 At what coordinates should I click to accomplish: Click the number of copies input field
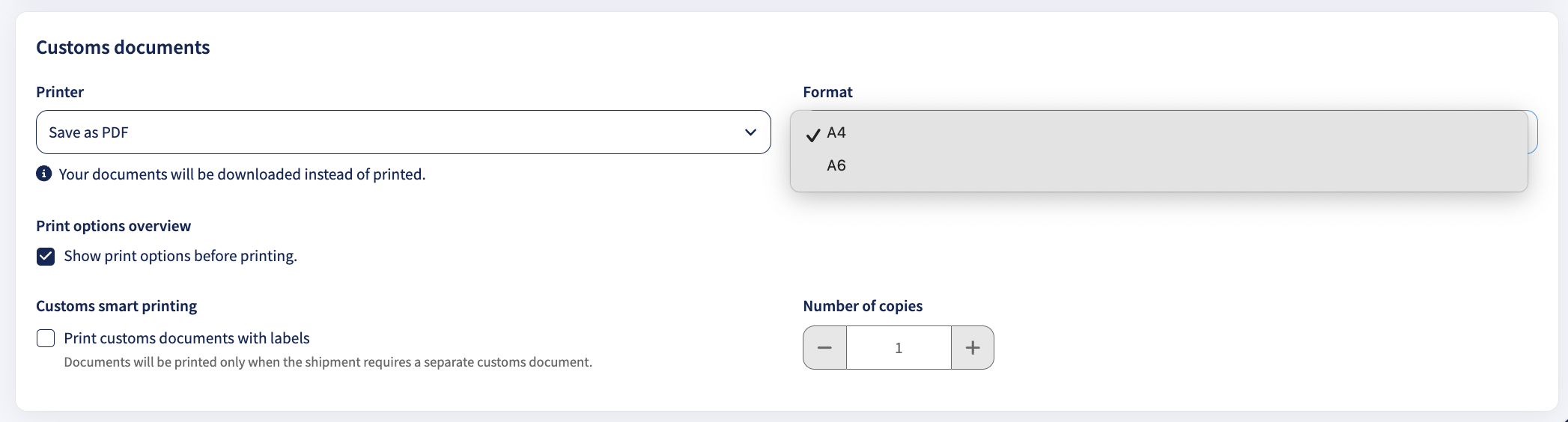(x=899, y=348)
